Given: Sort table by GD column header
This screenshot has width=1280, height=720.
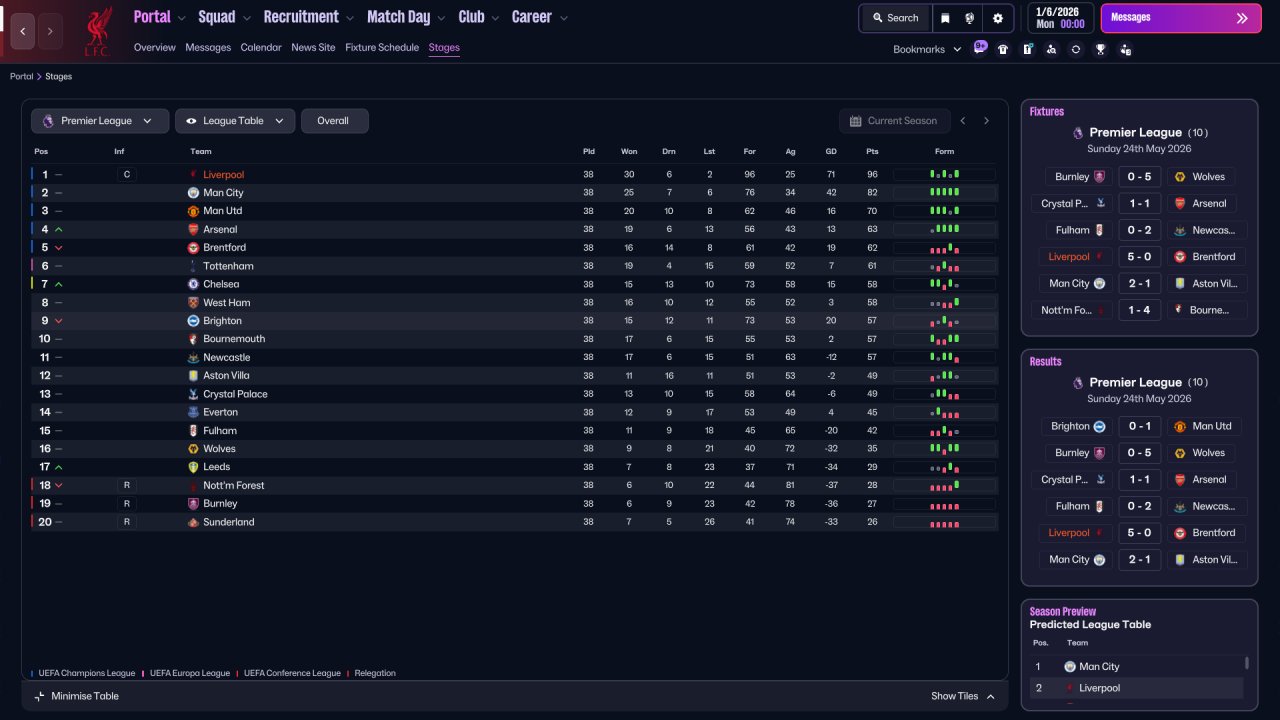Looking at the screenshot, I should pyautogui.click(x=831, y=152).
